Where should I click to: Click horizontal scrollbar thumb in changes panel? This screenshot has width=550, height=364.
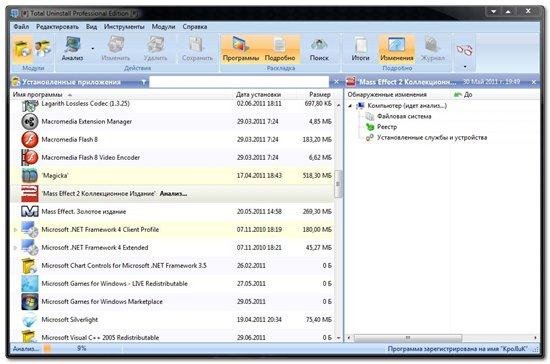point(408,338)
